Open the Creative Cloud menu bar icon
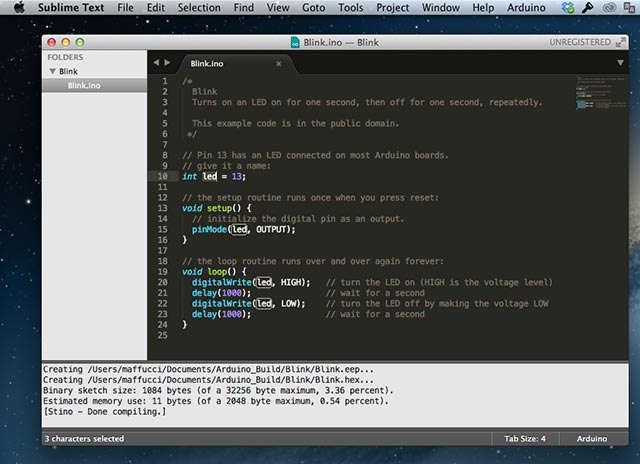640x464 pixels. (x=608, y=8)
